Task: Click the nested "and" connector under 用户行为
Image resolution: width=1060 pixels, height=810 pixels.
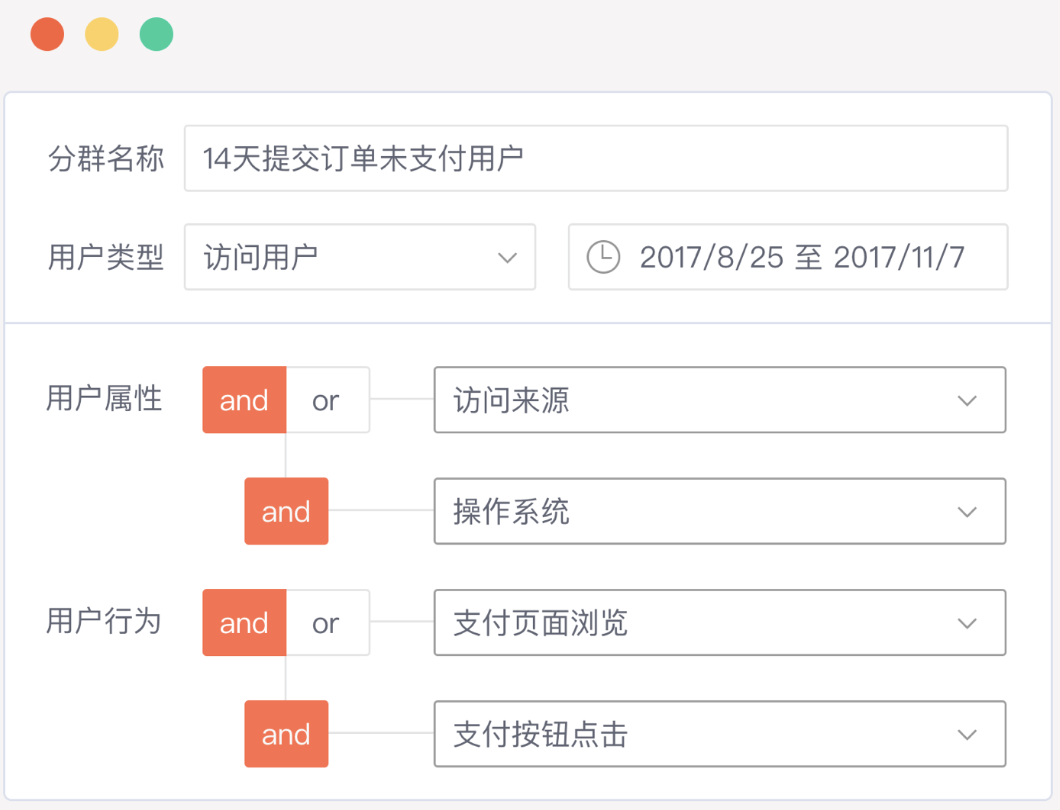Action: [286, 733]
